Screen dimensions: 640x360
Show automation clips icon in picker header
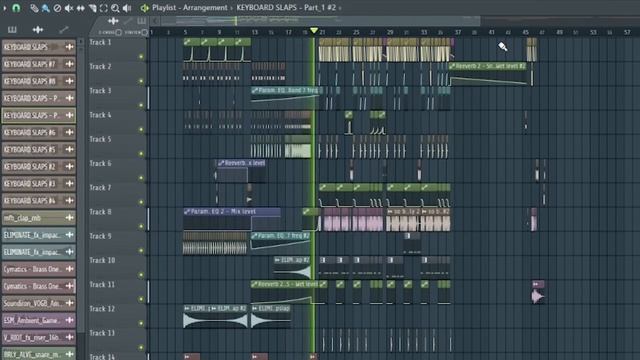pyautogui.click(x=64, y=29)
